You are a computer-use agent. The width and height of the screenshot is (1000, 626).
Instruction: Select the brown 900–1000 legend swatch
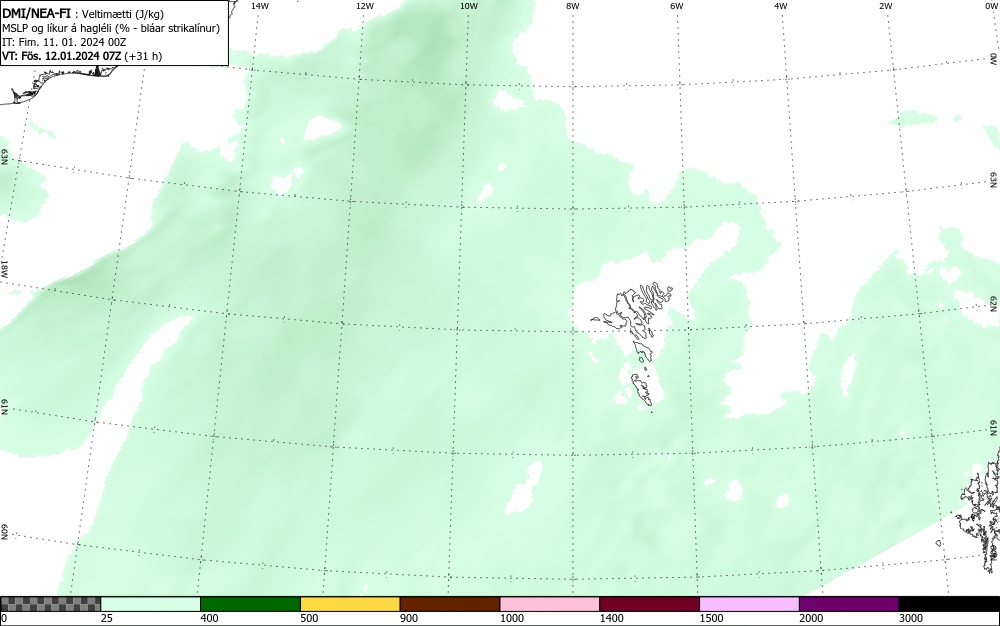pyautogui.click(x=450, y=604)
